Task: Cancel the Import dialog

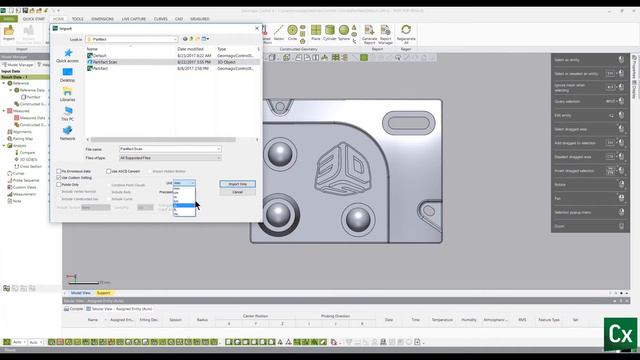Action: coord(238,192)
